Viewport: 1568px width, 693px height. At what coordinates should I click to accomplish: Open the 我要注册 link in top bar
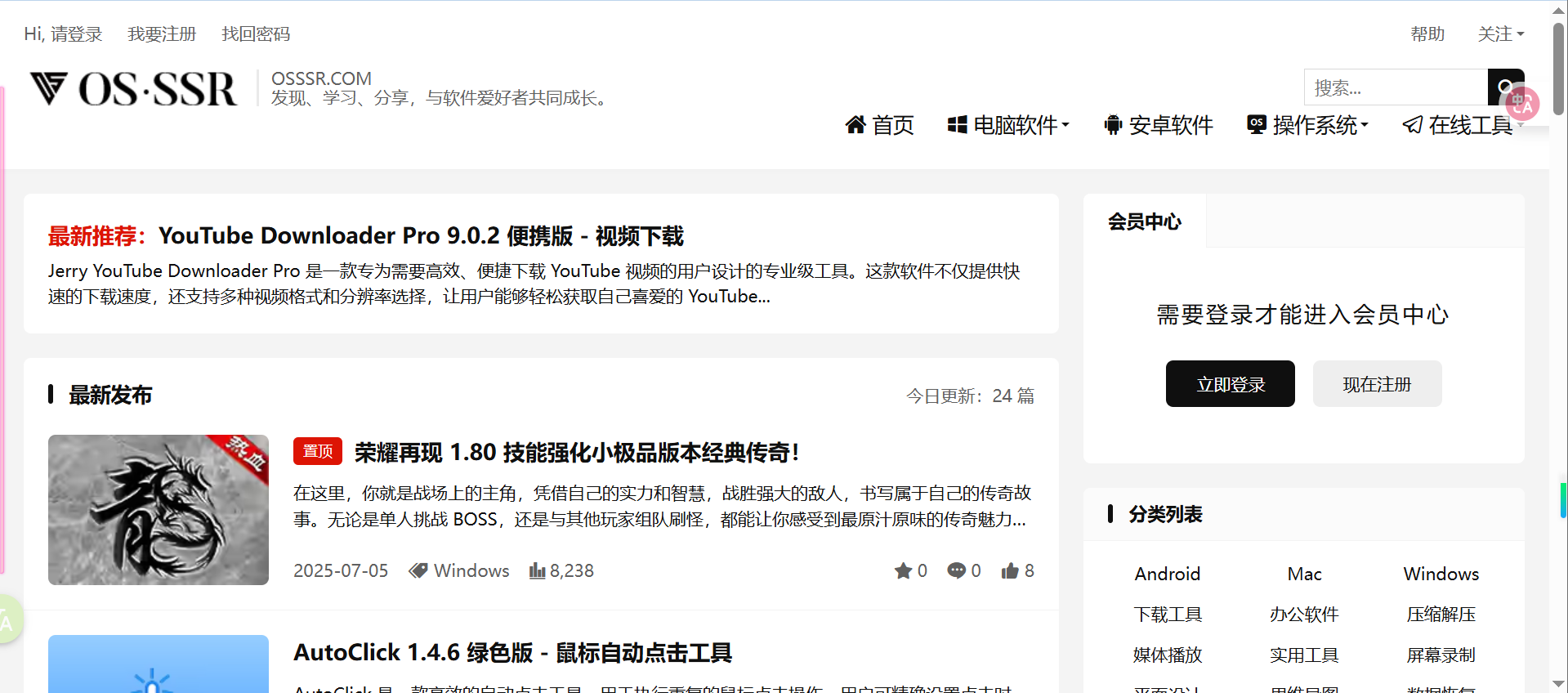coord(162,34)
